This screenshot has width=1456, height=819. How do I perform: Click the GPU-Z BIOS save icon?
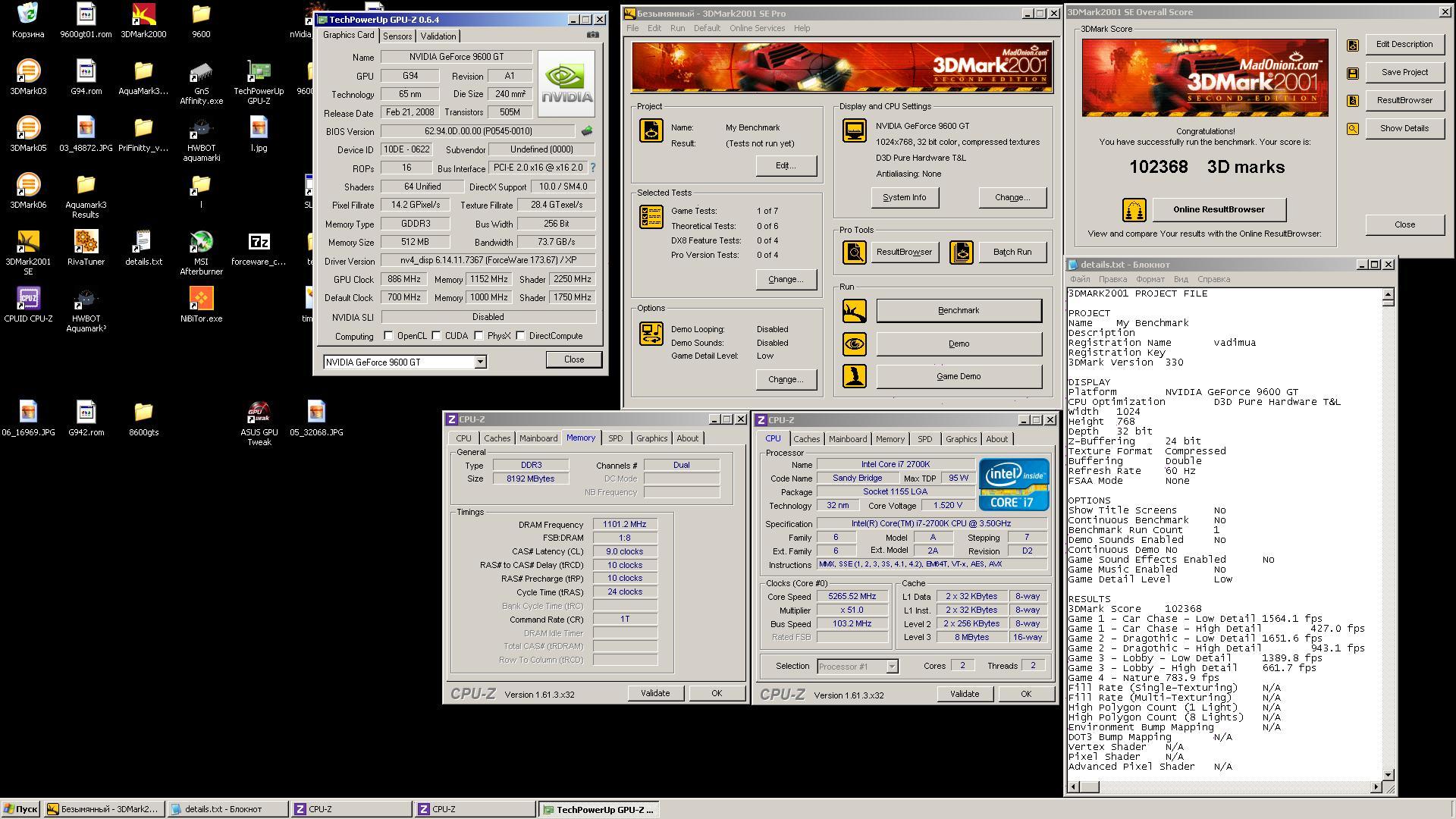point(586,131)
